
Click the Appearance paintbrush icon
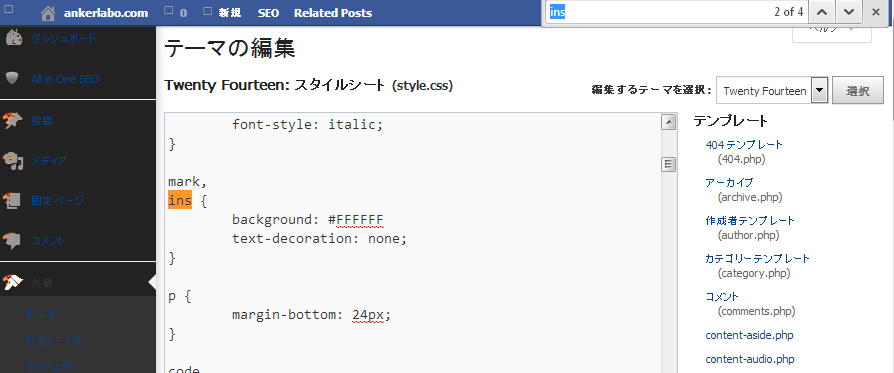pos(12,282)
